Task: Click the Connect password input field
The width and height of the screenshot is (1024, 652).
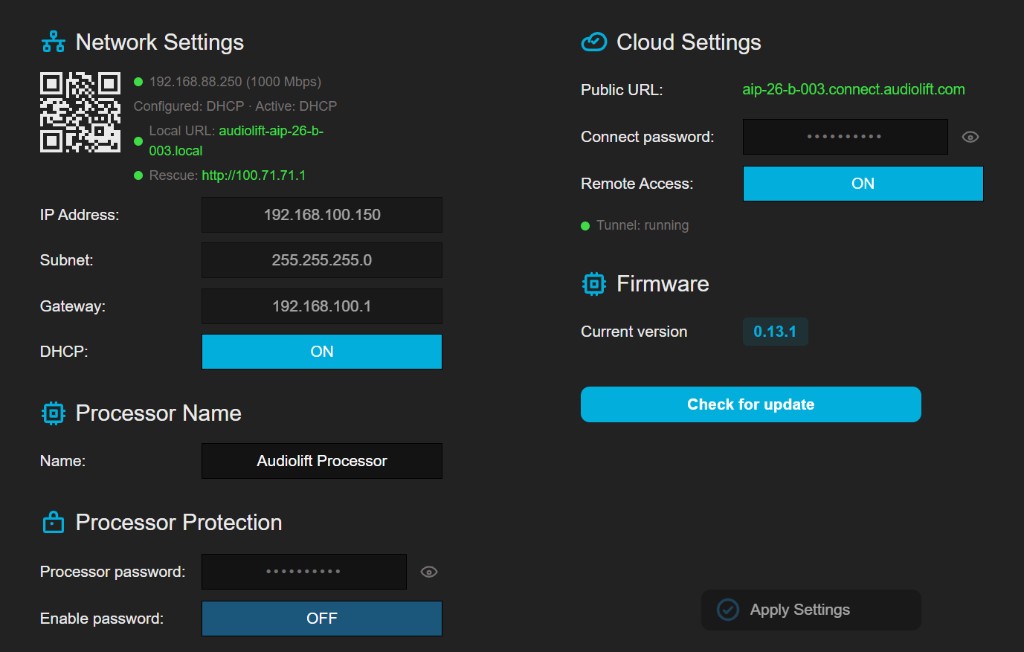Action: coord(845,137)
